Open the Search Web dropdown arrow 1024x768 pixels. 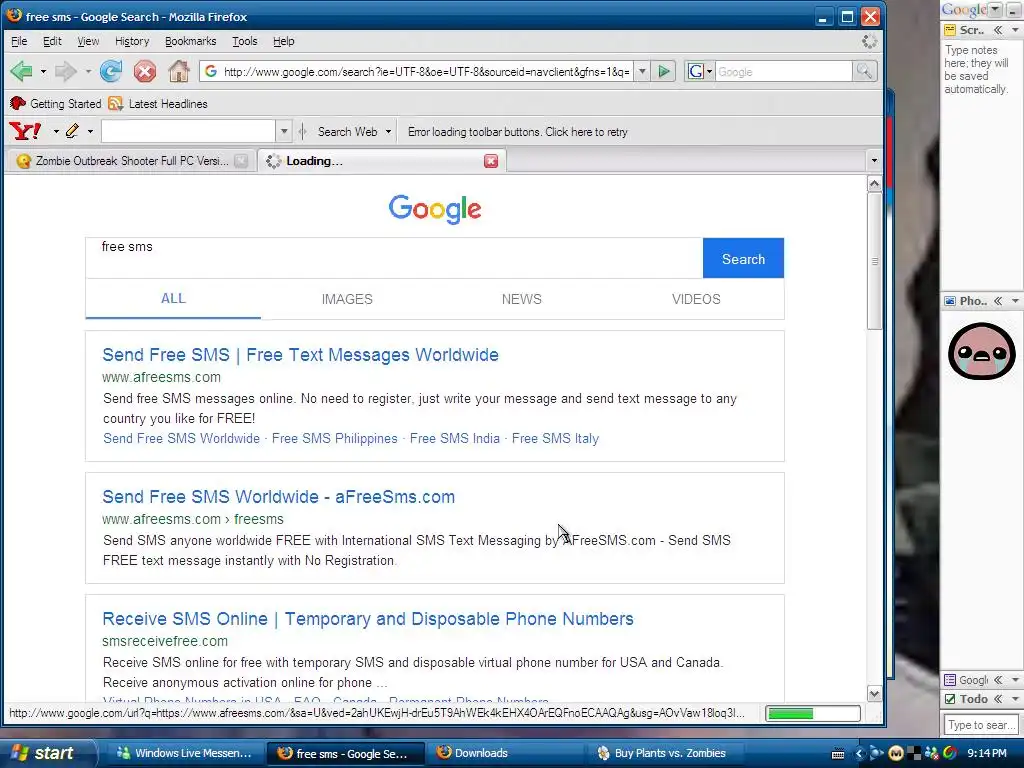(388, 131)
